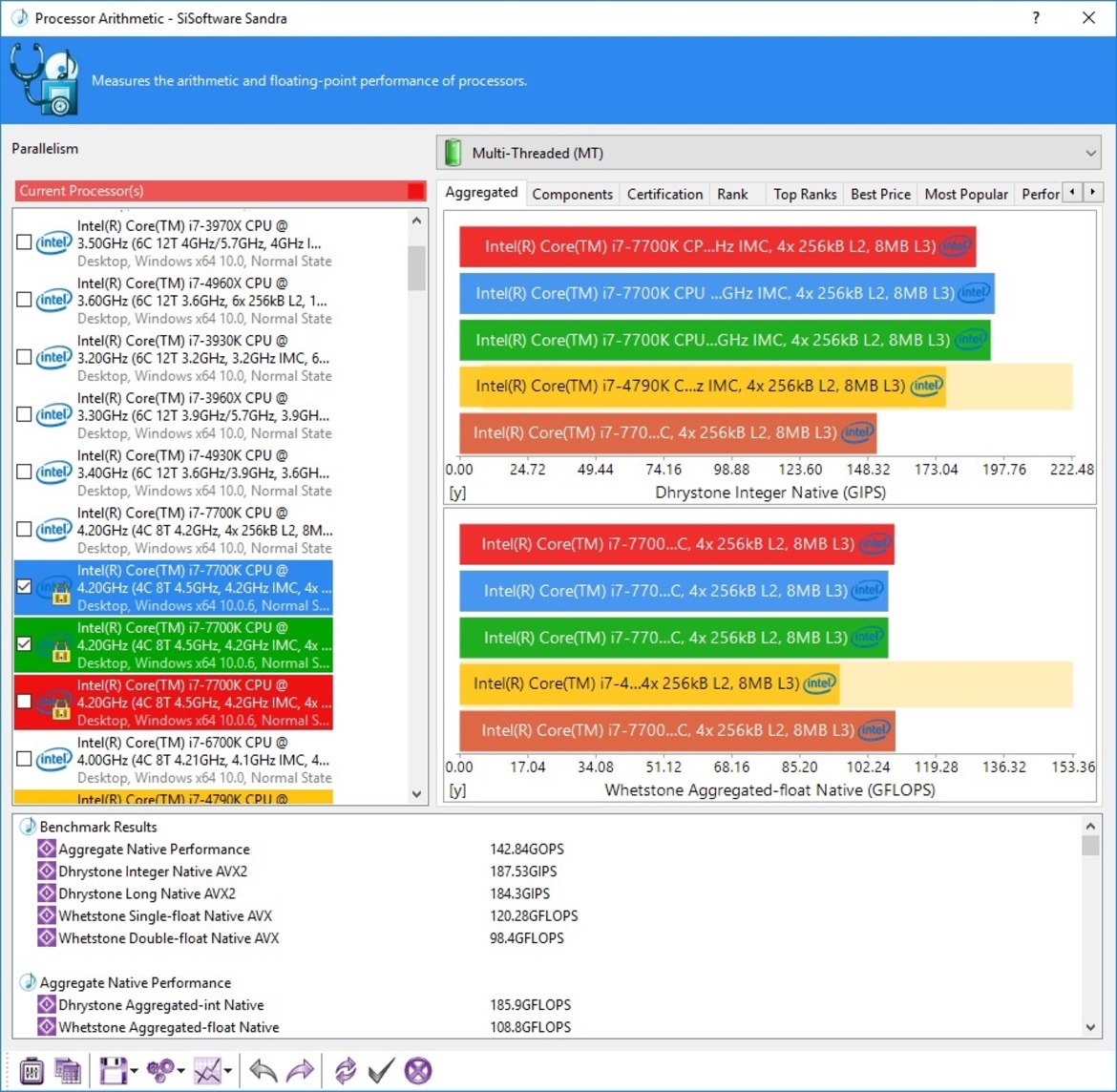Click the line chart icon in toolbar

[x=207, y=1071]
